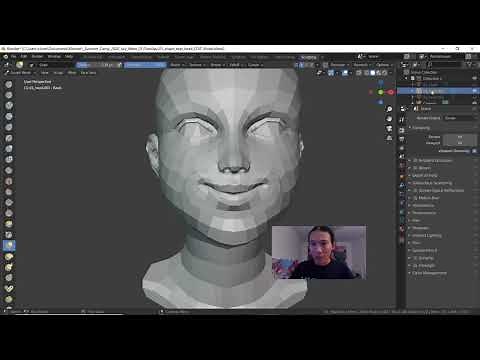
Task: Select the Smooth brush tool
Action: tap(9, 181)
